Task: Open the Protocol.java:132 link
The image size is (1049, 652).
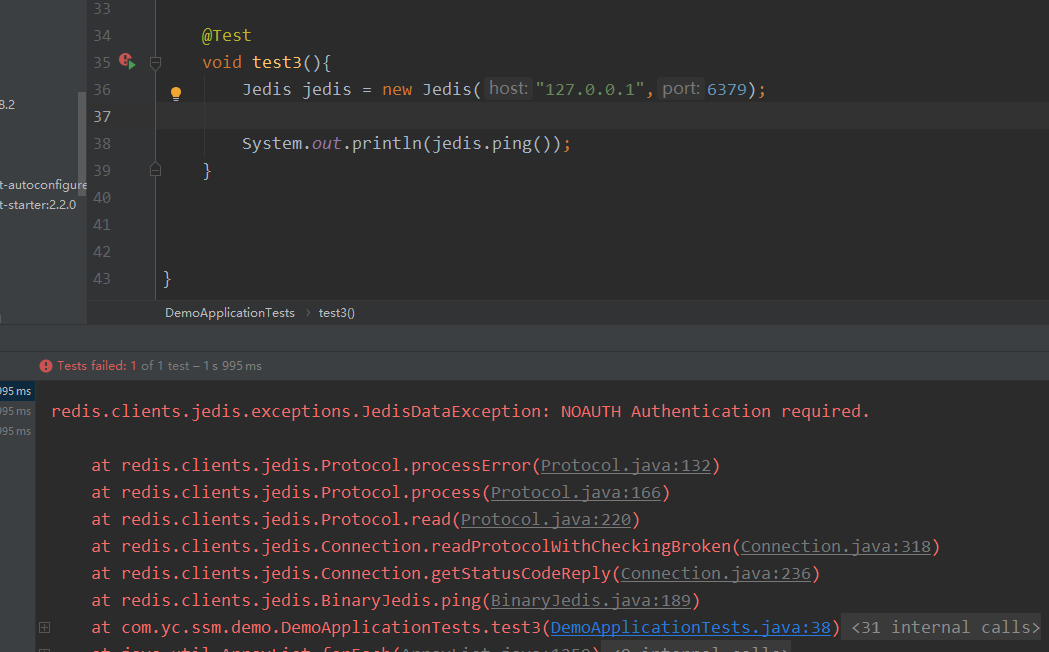Action: click(625, 465)
